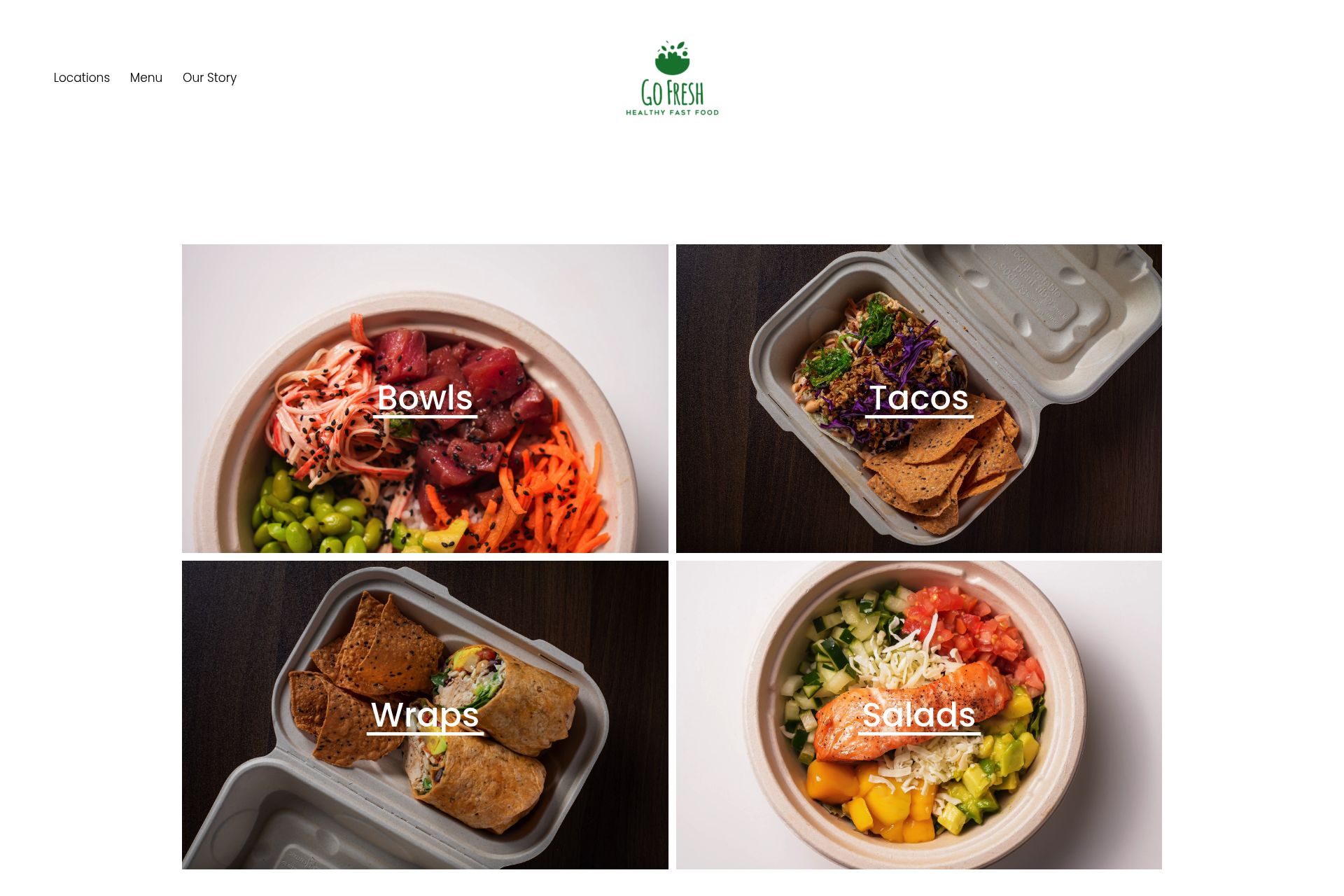Select the Bowls category link
Image resolution: width=1344 pixels, height=896 pixels.
coord(425,398)
